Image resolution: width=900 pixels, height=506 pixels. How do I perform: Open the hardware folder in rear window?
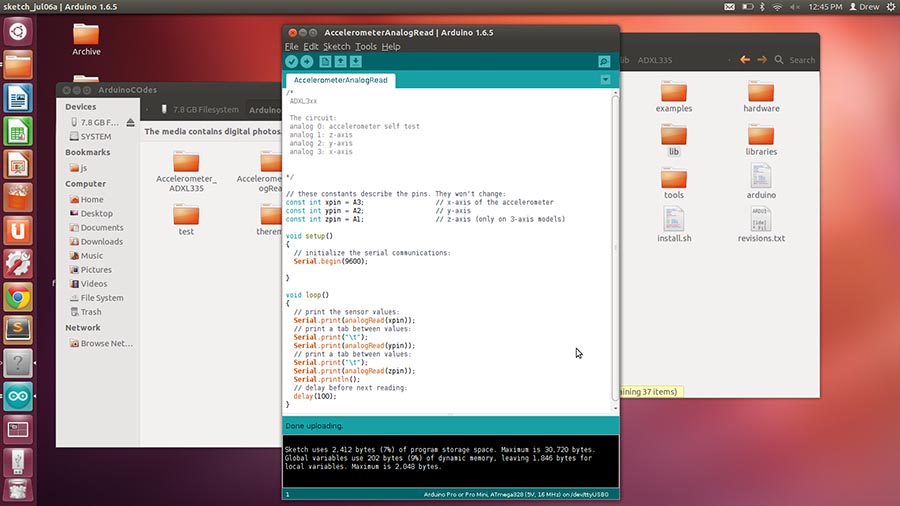pos(761,96)
